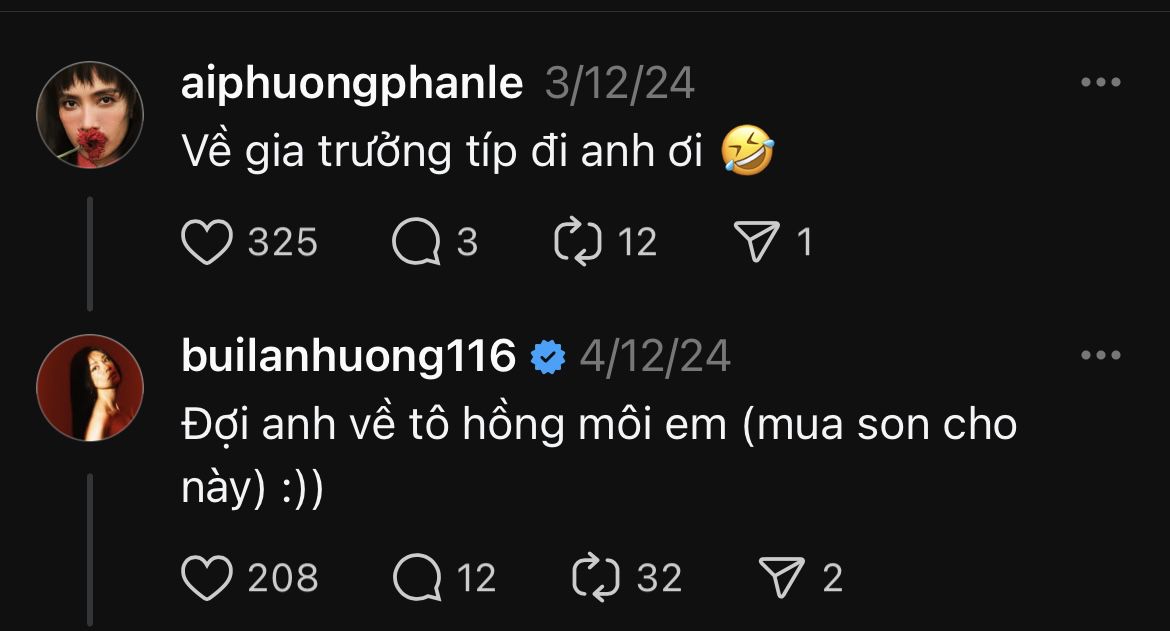Share builanhuong116's reply with the send icon
1170x631 pixels.
(783, 577)
